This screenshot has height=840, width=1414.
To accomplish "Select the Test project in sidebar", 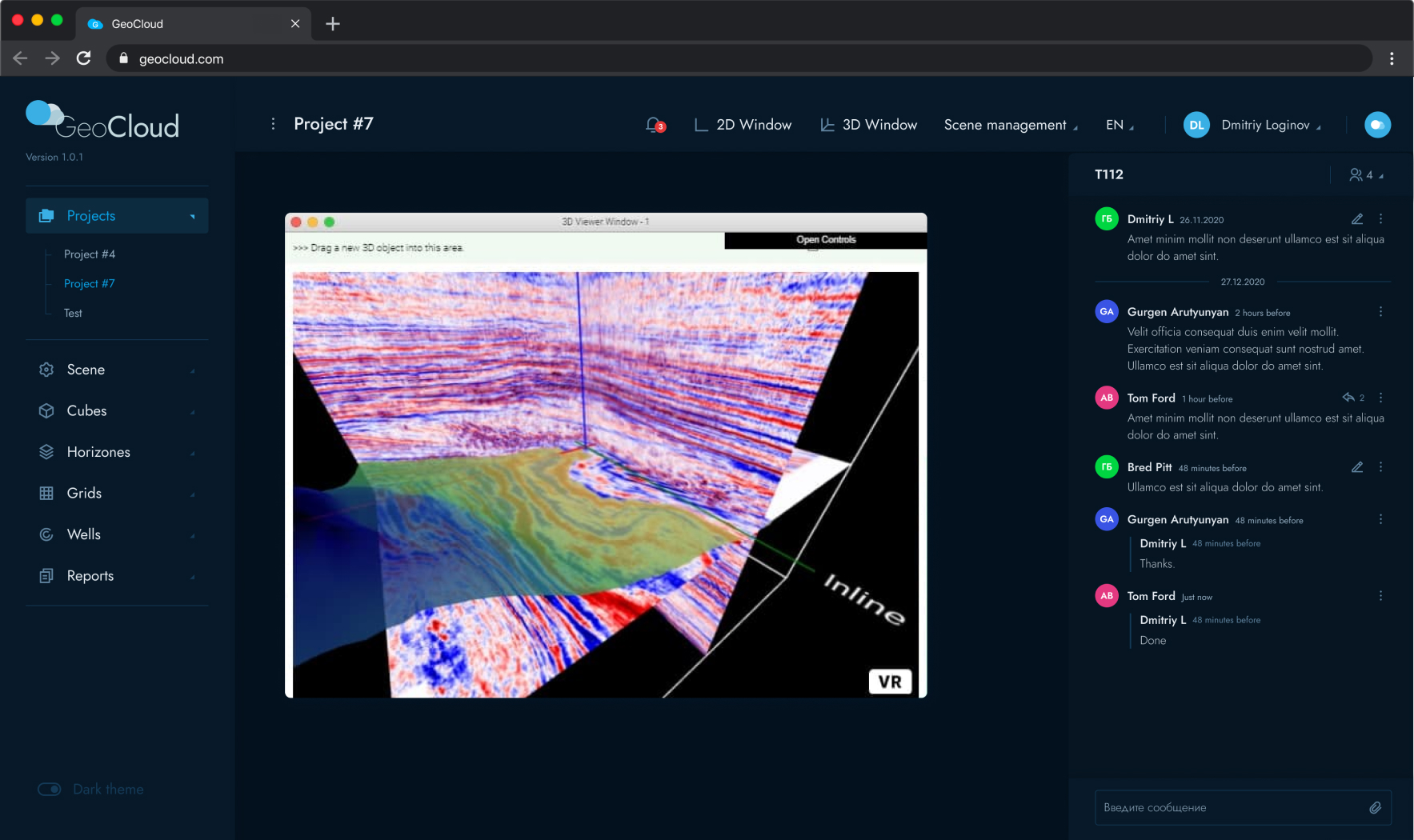I will point(73,313).
